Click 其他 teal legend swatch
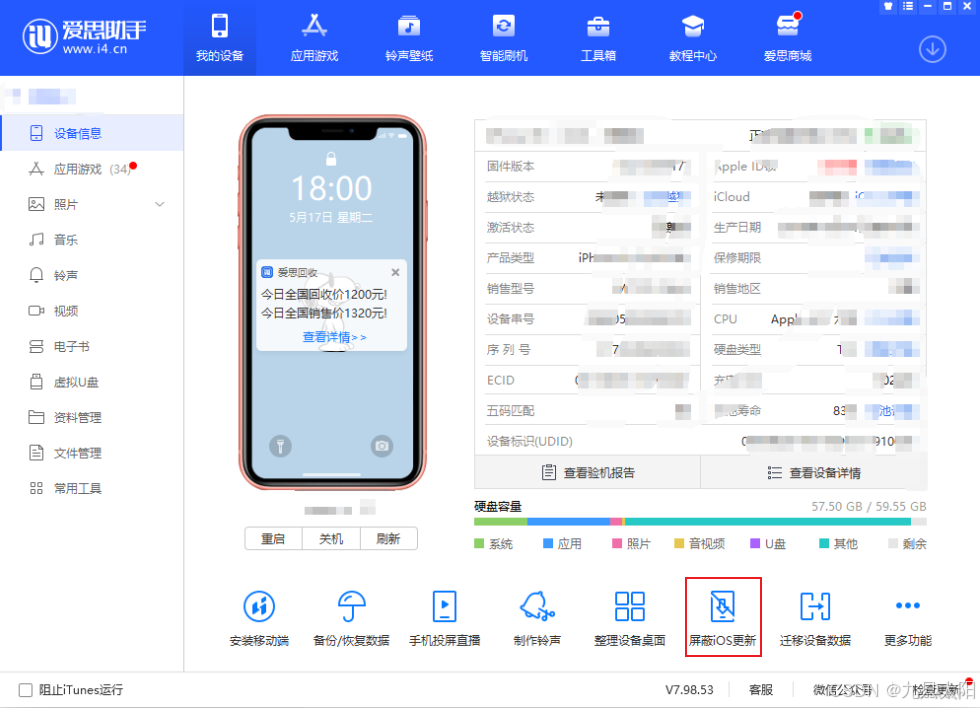The image size is (980, 708). [824, 544]
